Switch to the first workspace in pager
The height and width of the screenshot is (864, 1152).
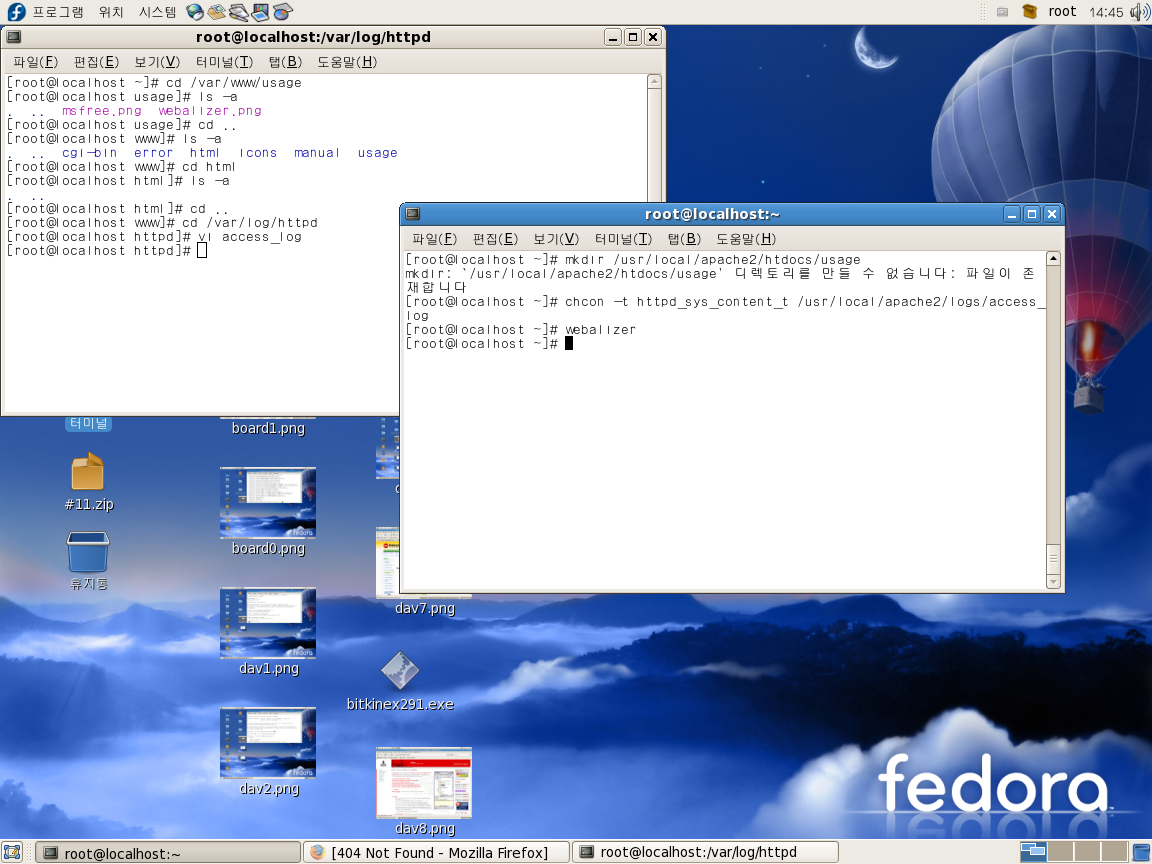pos(1033,852)
